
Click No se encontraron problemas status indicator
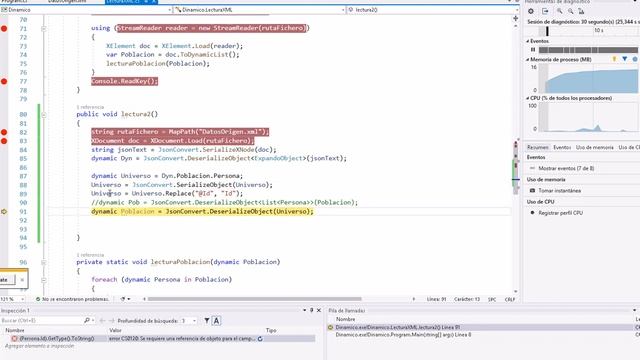coord(72,299)
